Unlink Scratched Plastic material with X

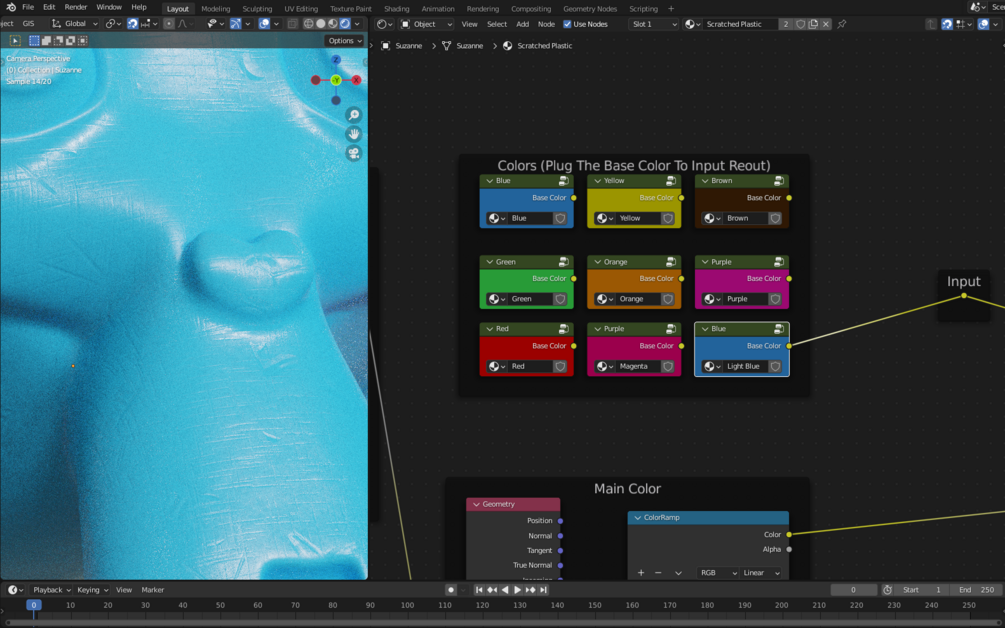(826, 24)
